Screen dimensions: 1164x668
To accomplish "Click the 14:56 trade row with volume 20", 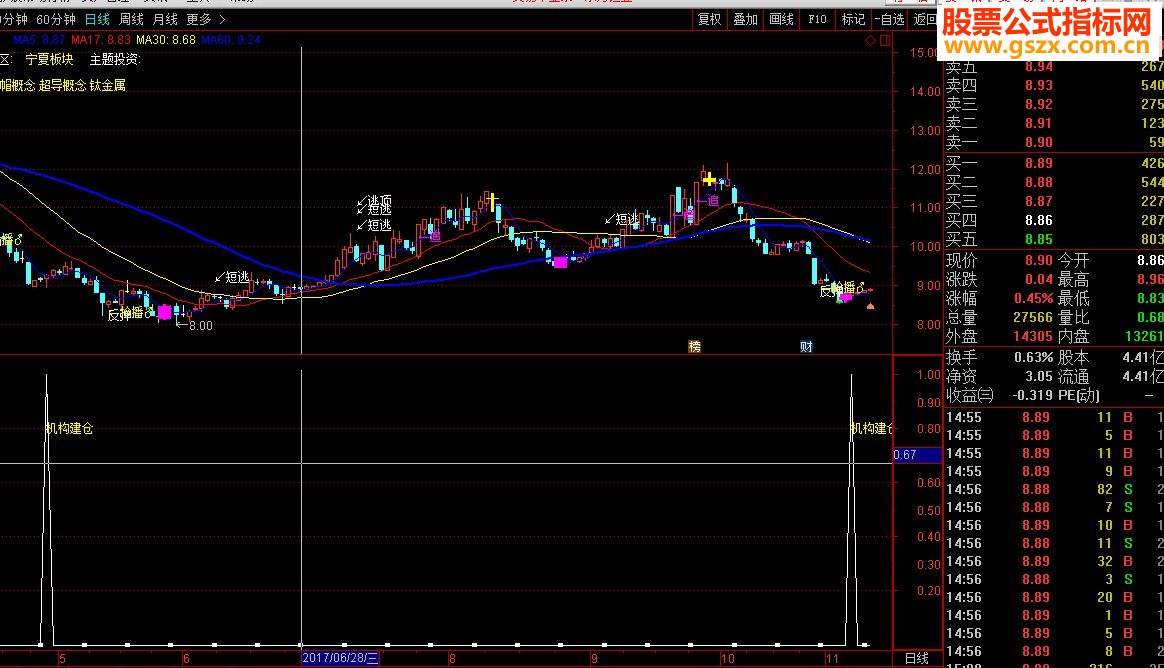I will click(x=1054, y=597).
